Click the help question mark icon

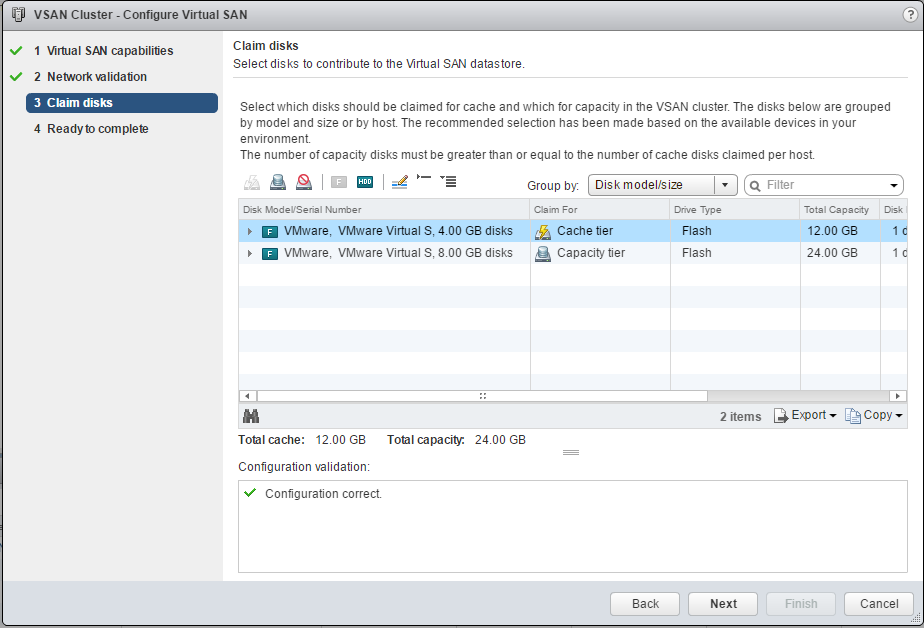[910, 15]
